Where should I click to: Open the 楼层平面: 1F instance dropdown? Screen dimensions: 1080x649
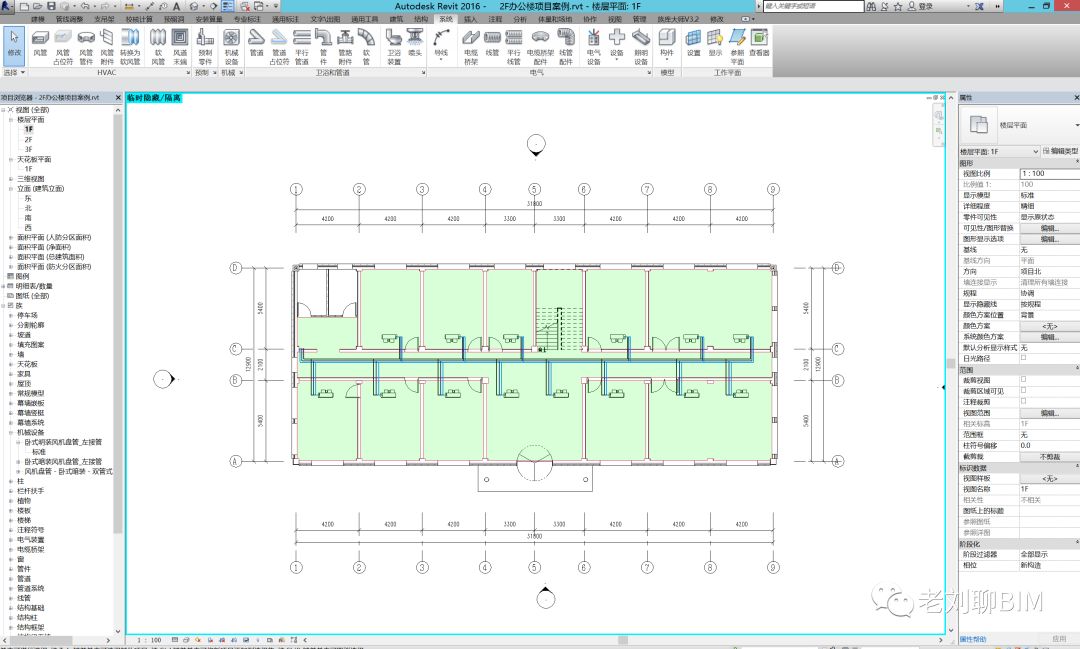tap(999, 152)
